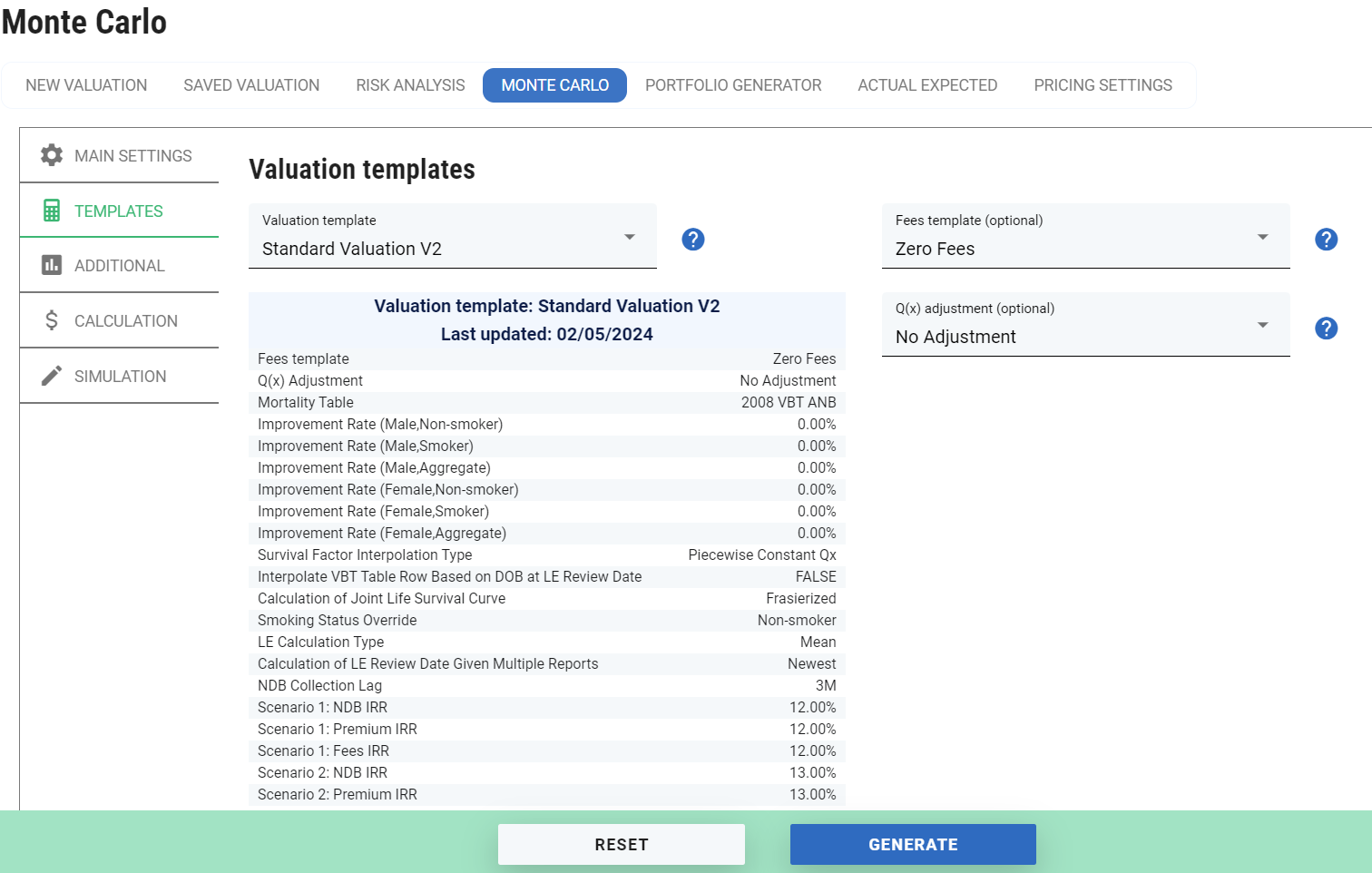This screenshot has height=873, width=1372.
Task: Open the Actual Expected tab
Action: pos(927,85)
